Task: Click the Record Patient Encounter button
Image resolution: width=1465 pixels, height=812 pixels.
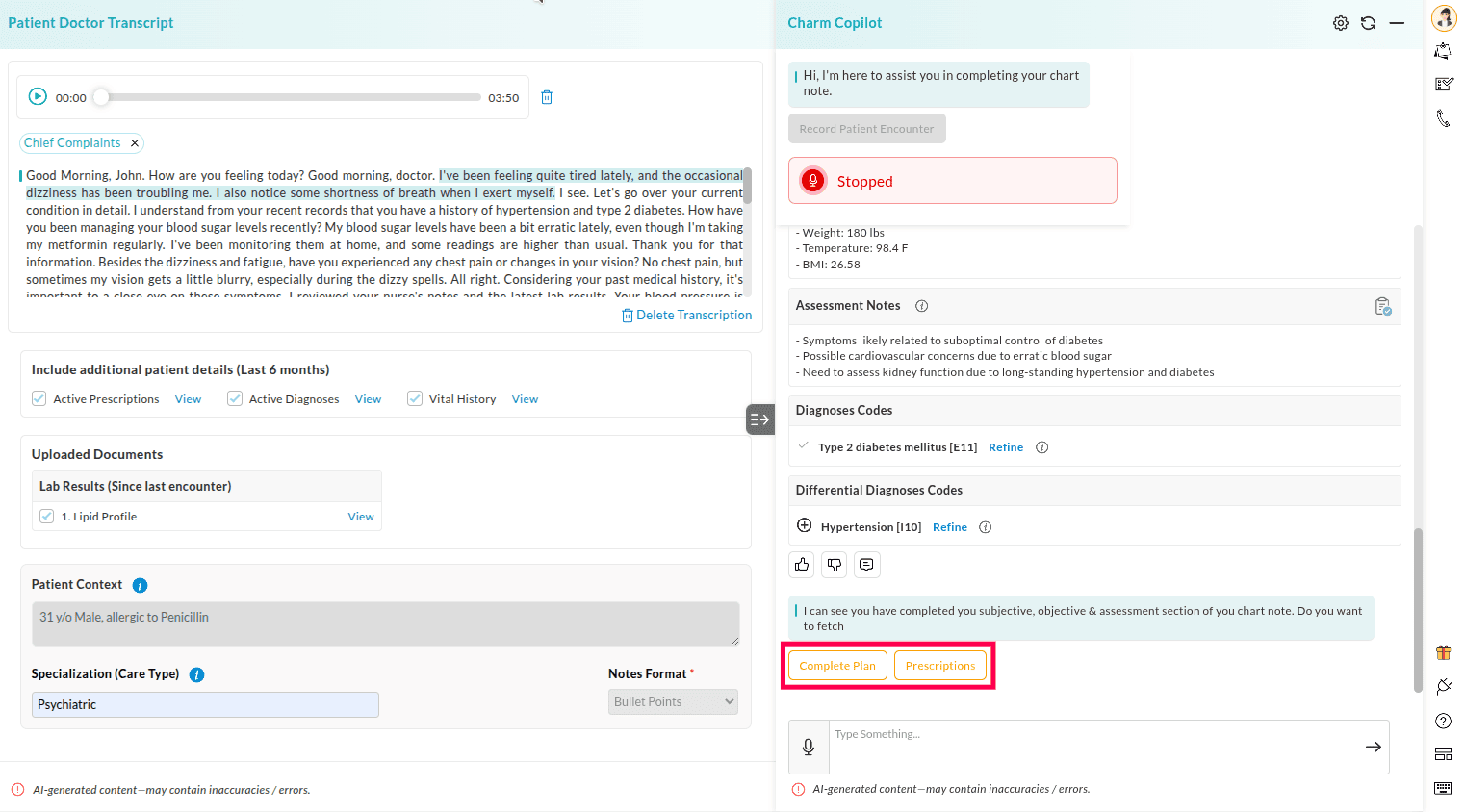Action: pos(866,129)
